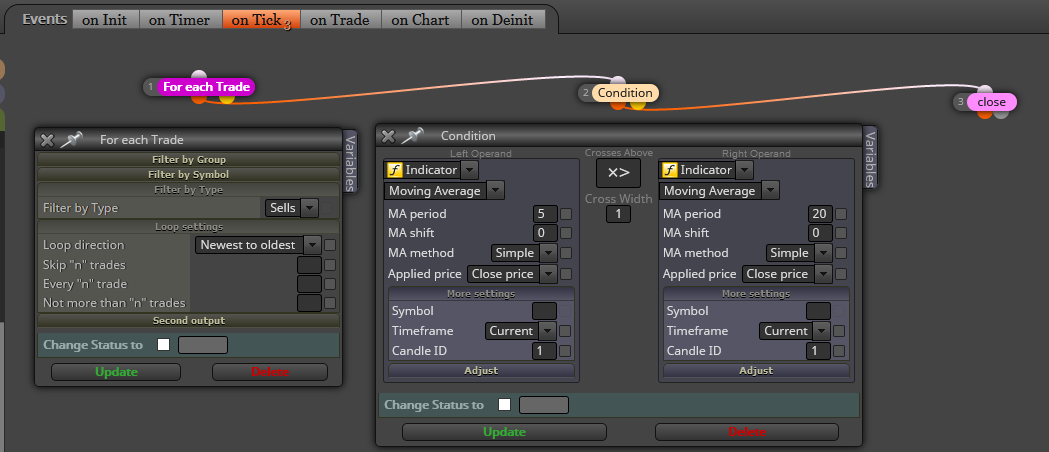Click yellow output of For each Trade node

coord(227,98)
